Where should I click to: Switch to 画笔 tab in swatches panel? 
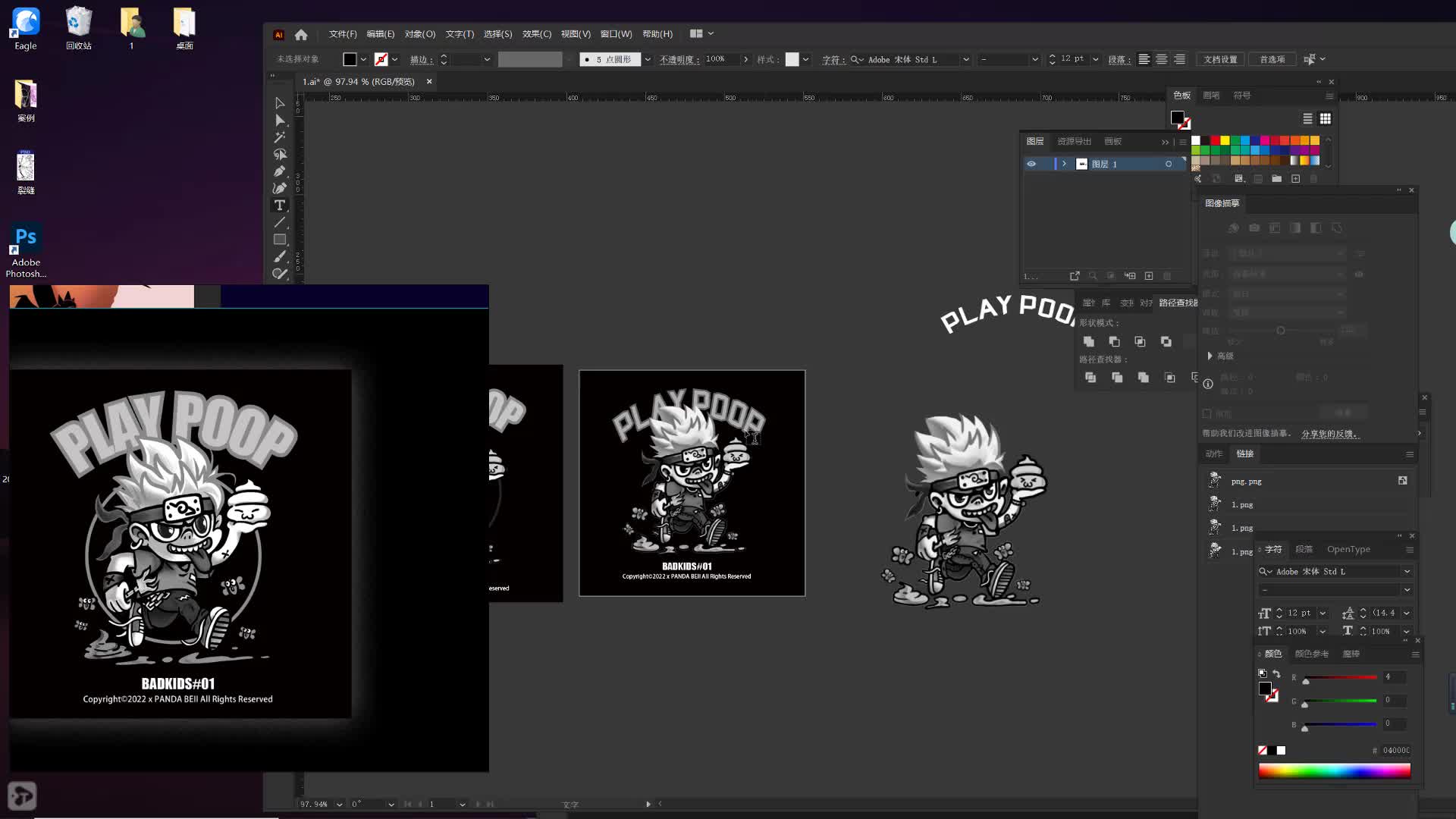1211,96
